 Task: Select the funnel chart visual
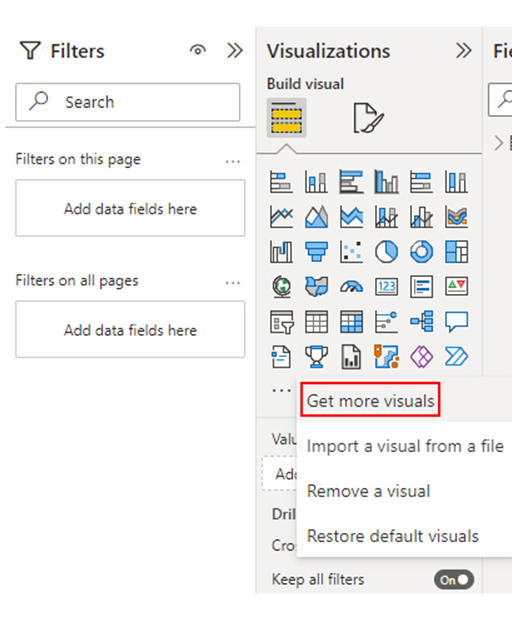tap(316, 251)
